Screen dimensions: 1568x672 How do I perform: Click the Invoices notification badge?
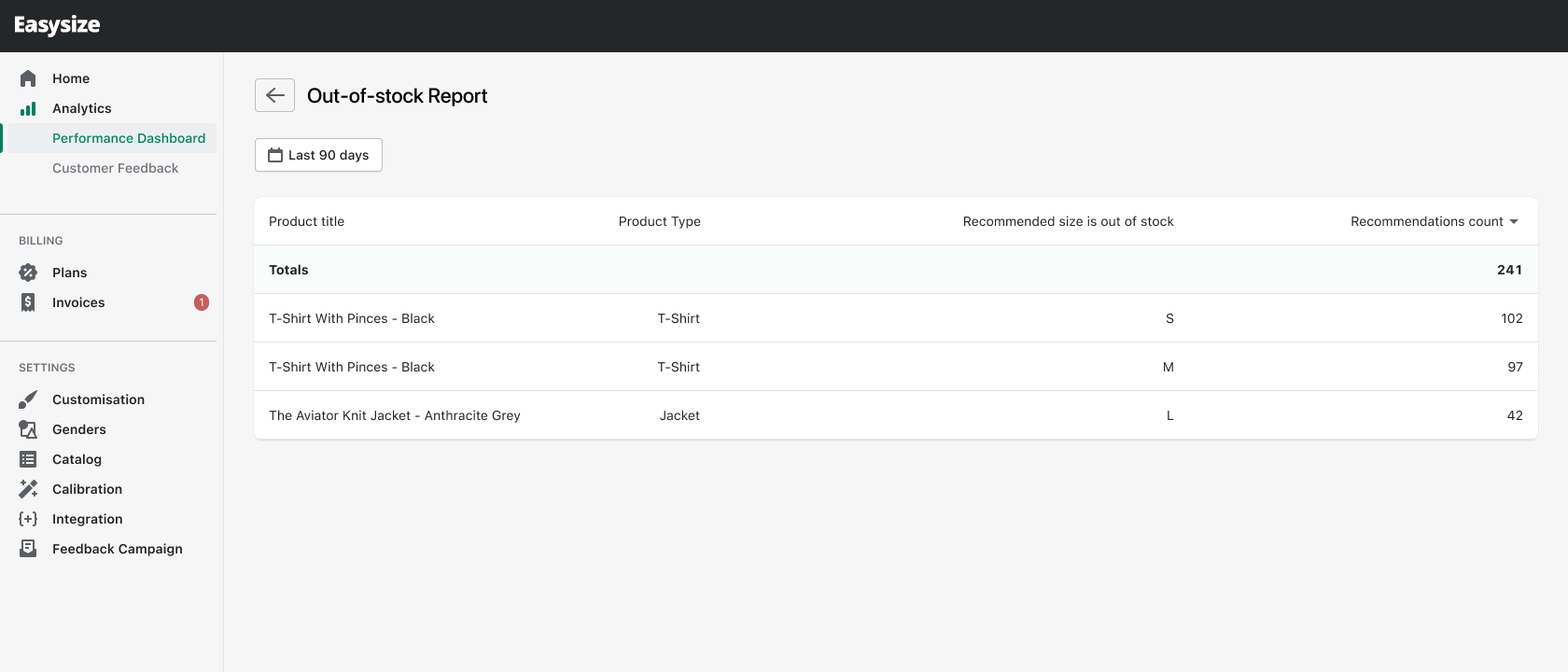[202, 302]
